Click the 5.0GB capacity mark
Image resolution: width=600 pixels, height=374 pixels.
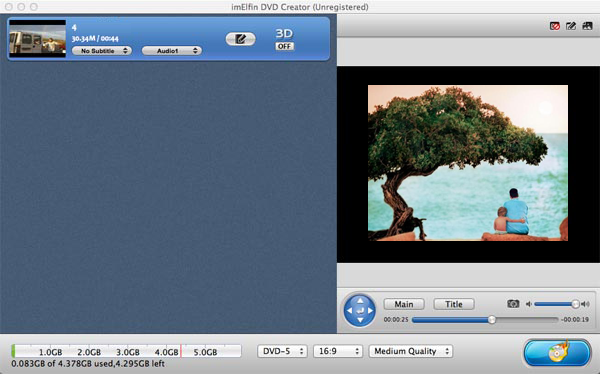point(205,352)
